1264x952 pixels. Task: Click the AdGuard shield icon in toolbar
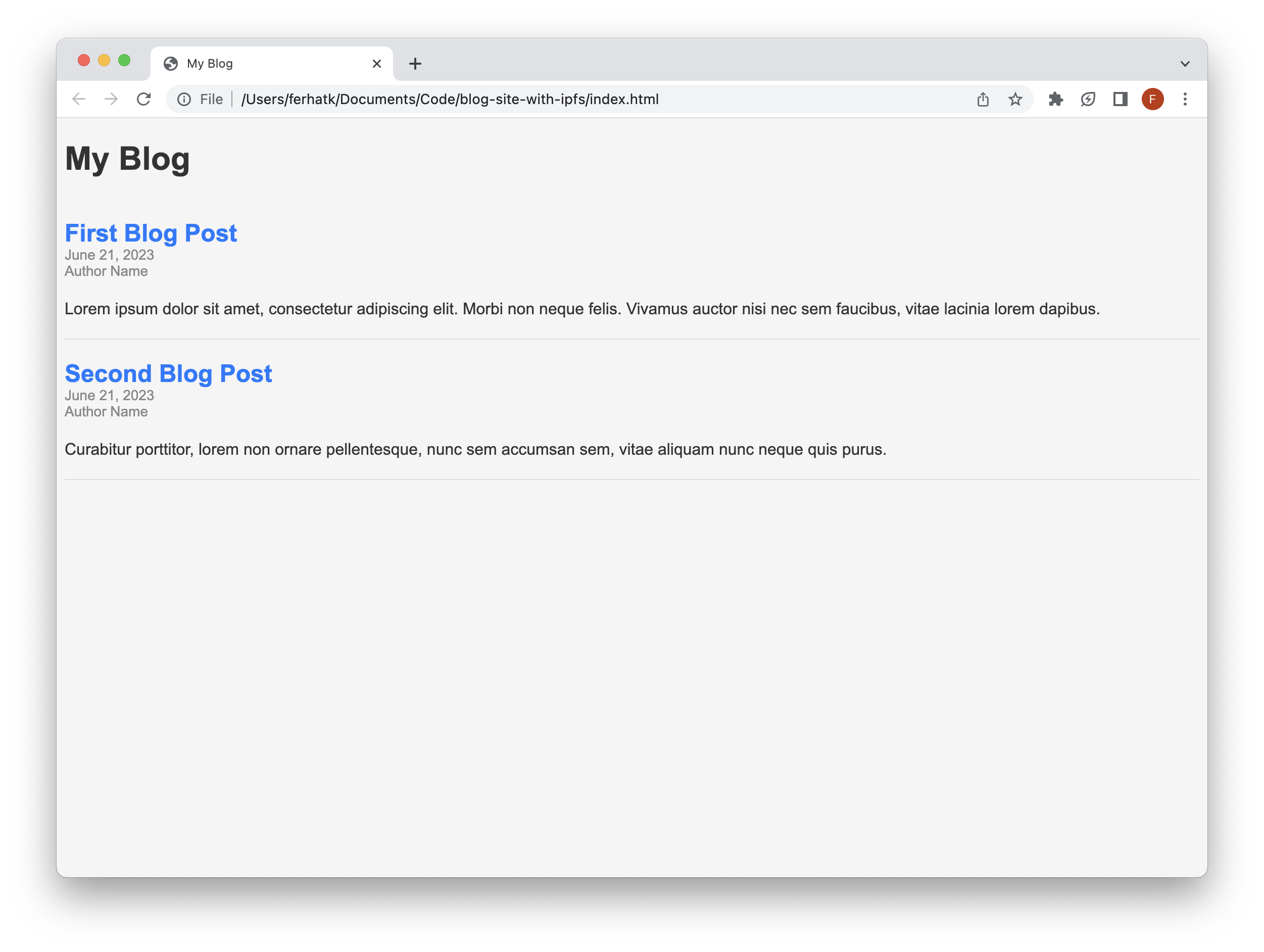click(1088, 99)
